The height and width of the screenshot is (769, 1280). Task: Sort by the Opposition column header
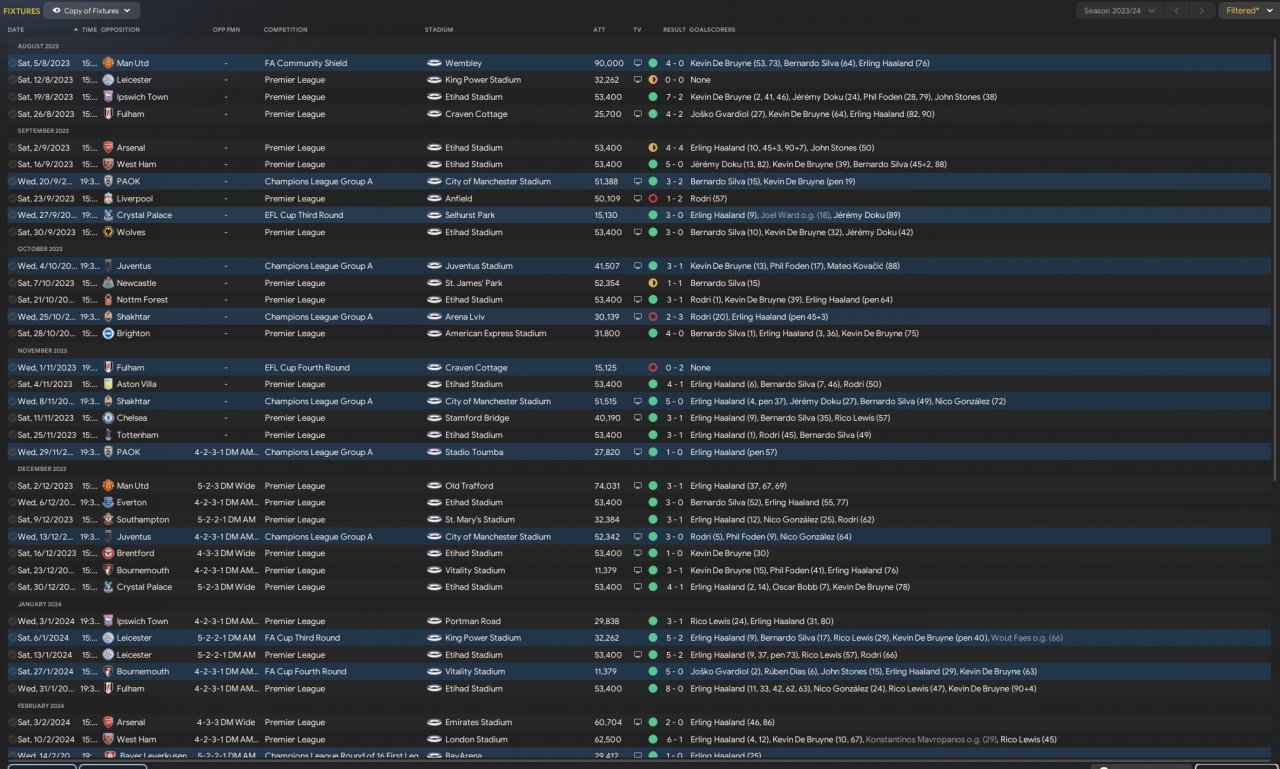pos(120,30)
